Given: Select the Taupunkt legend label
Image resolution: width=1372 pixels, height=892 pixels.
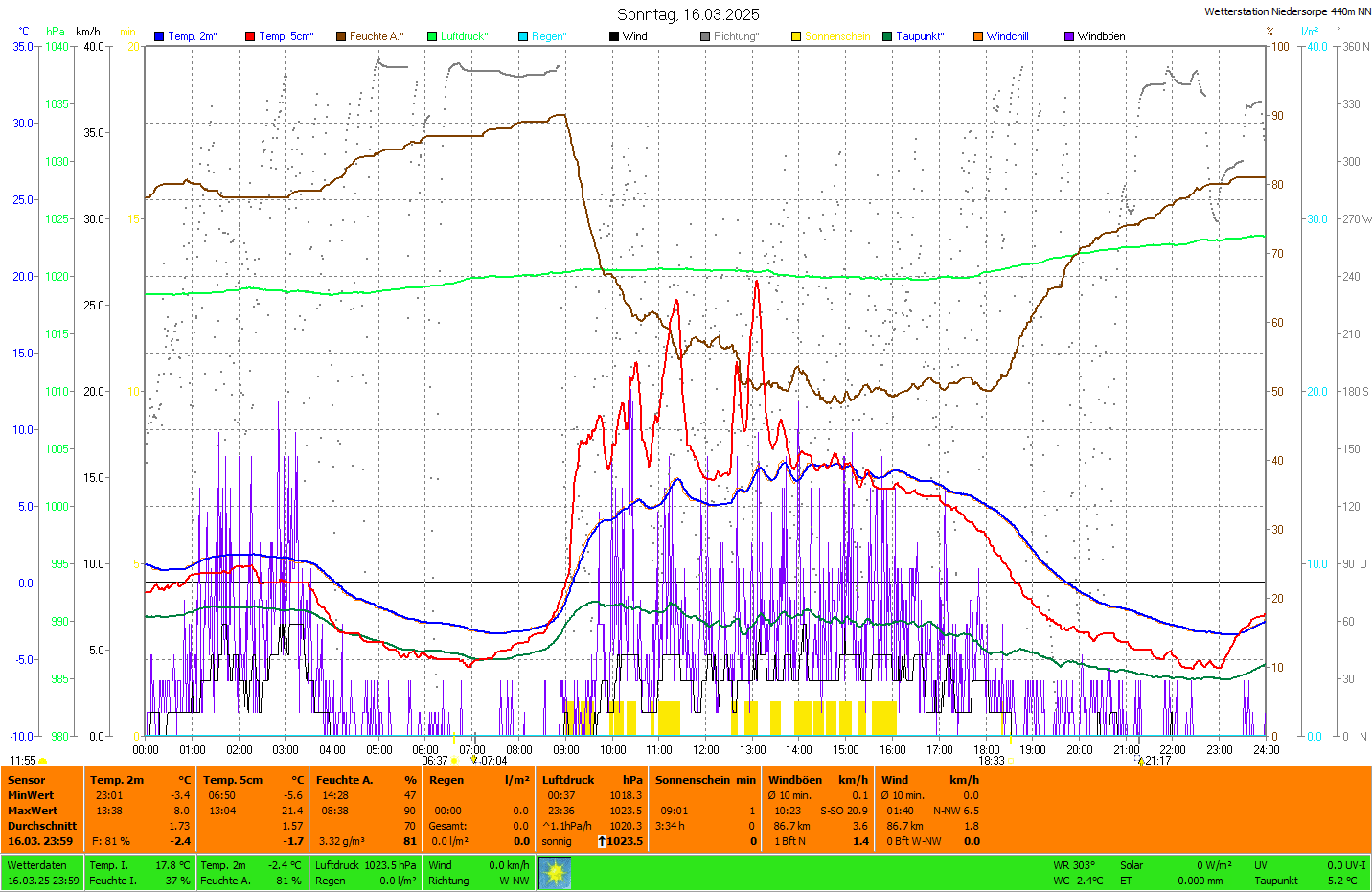Looking at the screenshot, I should (x=920, y=36).
